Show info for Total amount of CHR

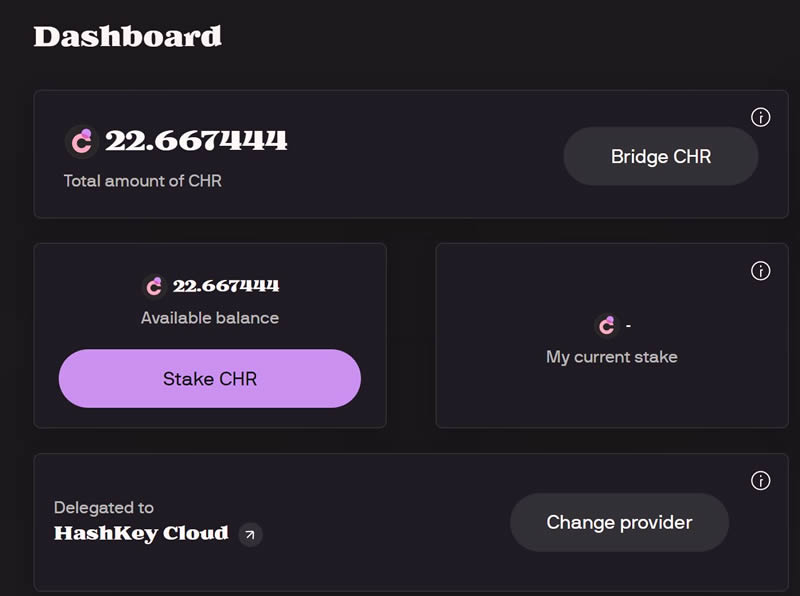pos(760,118)
